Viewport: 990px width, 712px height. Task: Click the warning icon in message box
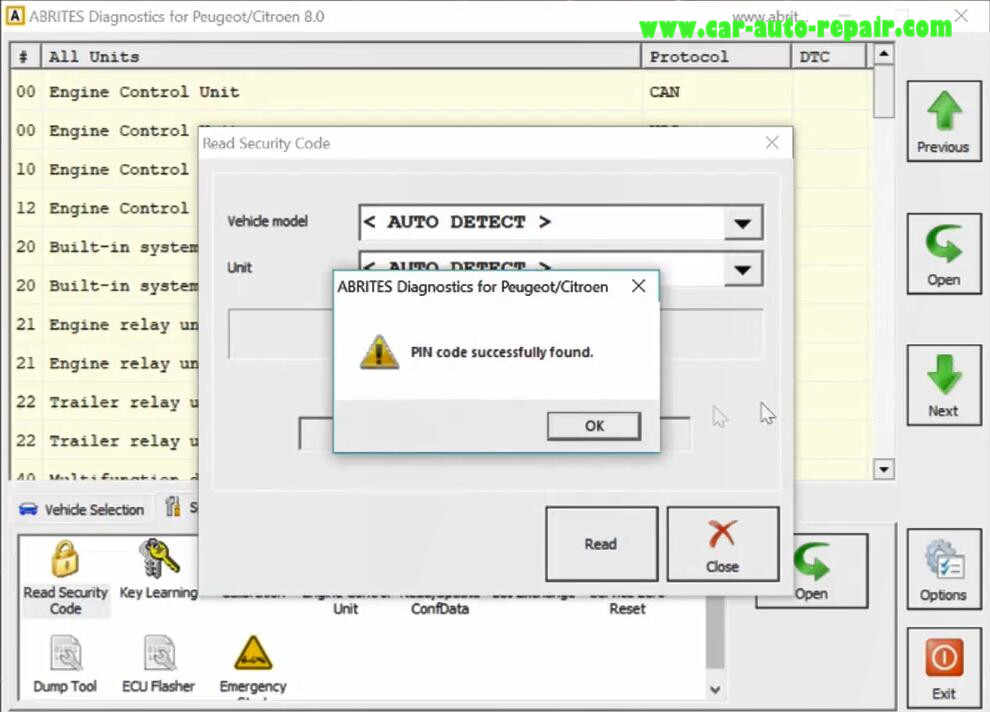point(379,352)
